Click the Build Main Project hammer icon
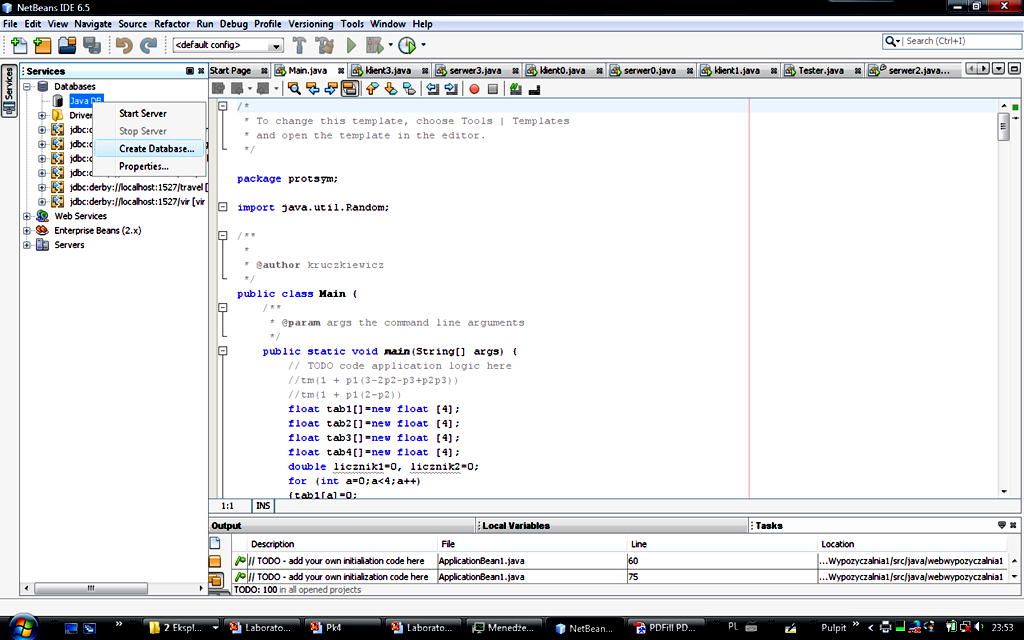This screenshot has width=1024, height=640. (299, 45)
